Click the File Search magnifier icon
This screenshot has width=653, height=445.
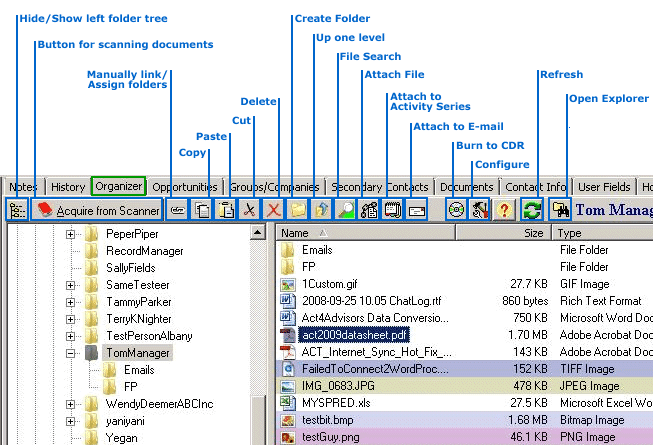(346, 210)
